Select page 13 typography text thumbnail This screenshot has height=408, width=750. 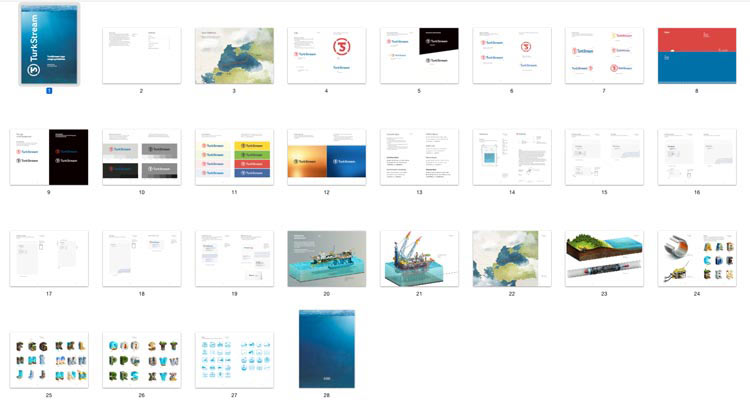[x=419, y=157]
